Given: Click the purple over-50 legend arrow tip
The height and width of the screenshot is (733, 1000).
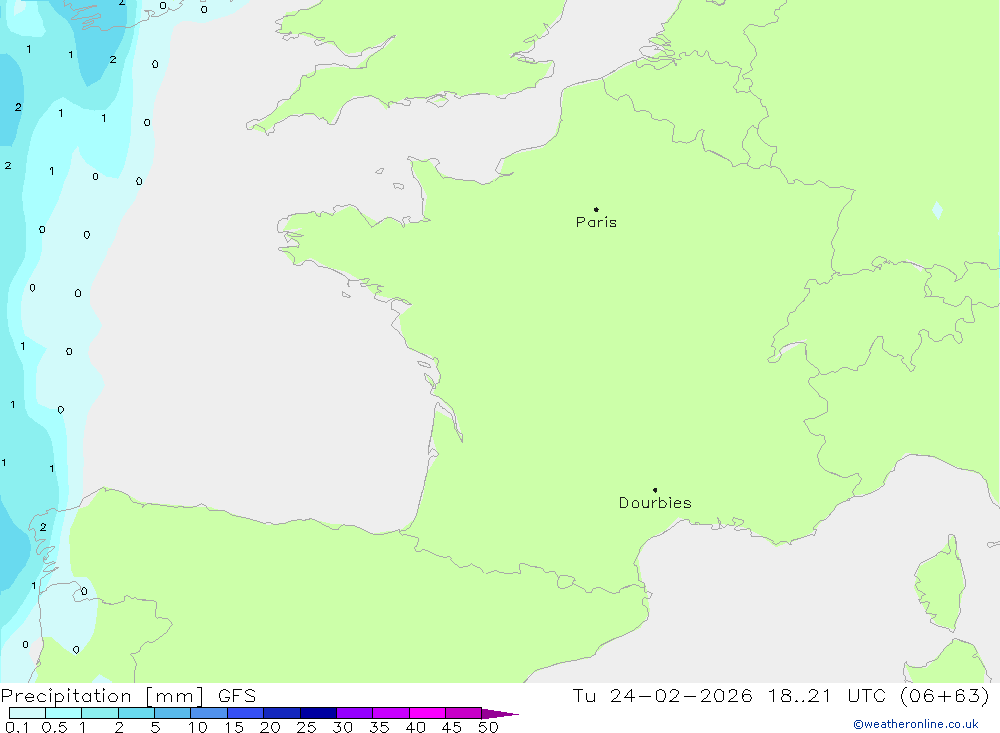Looking at the screenshot, I should [x=501, y=714].
